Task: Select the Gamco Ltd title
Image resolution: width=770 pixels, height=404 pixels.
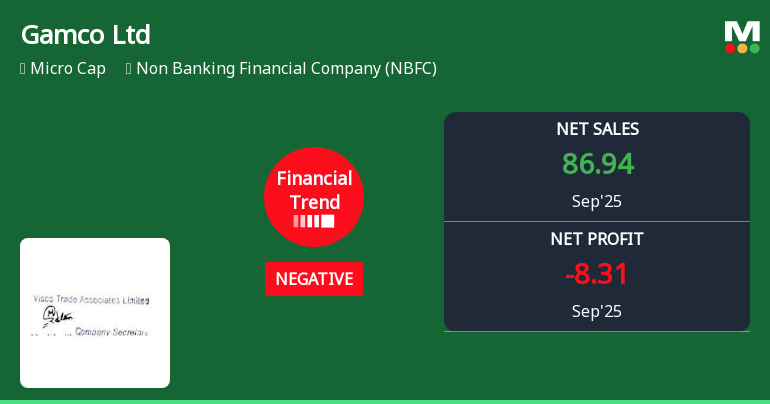Action: 86,35
